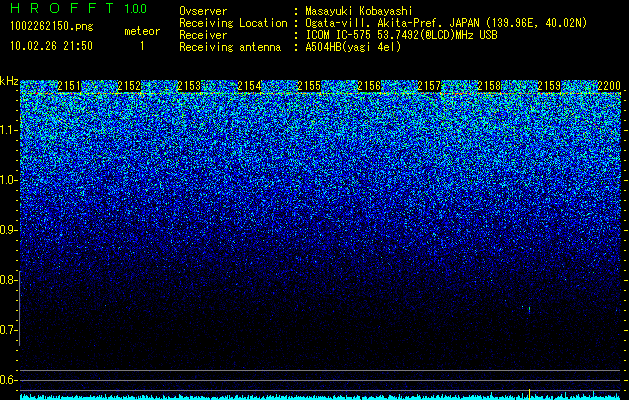
Task: Click the 2158 time marker
Action: point(489,86)
